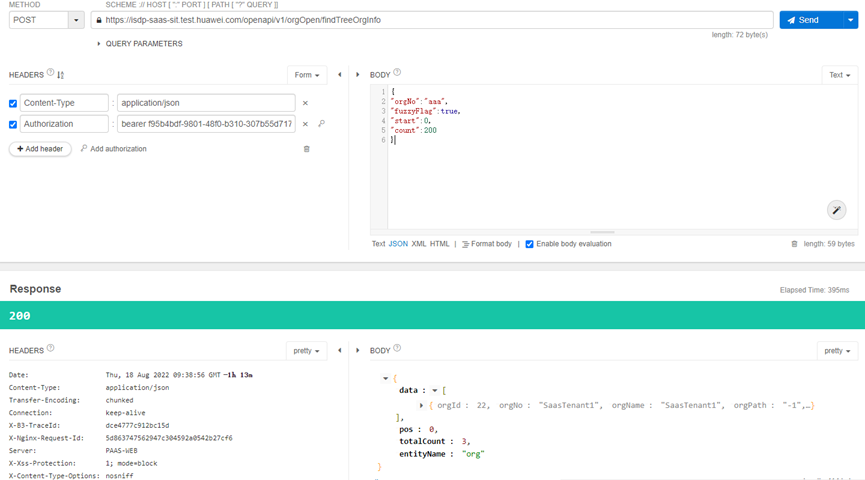
Task: Select the XML body format tab
Action: (419, 244)
